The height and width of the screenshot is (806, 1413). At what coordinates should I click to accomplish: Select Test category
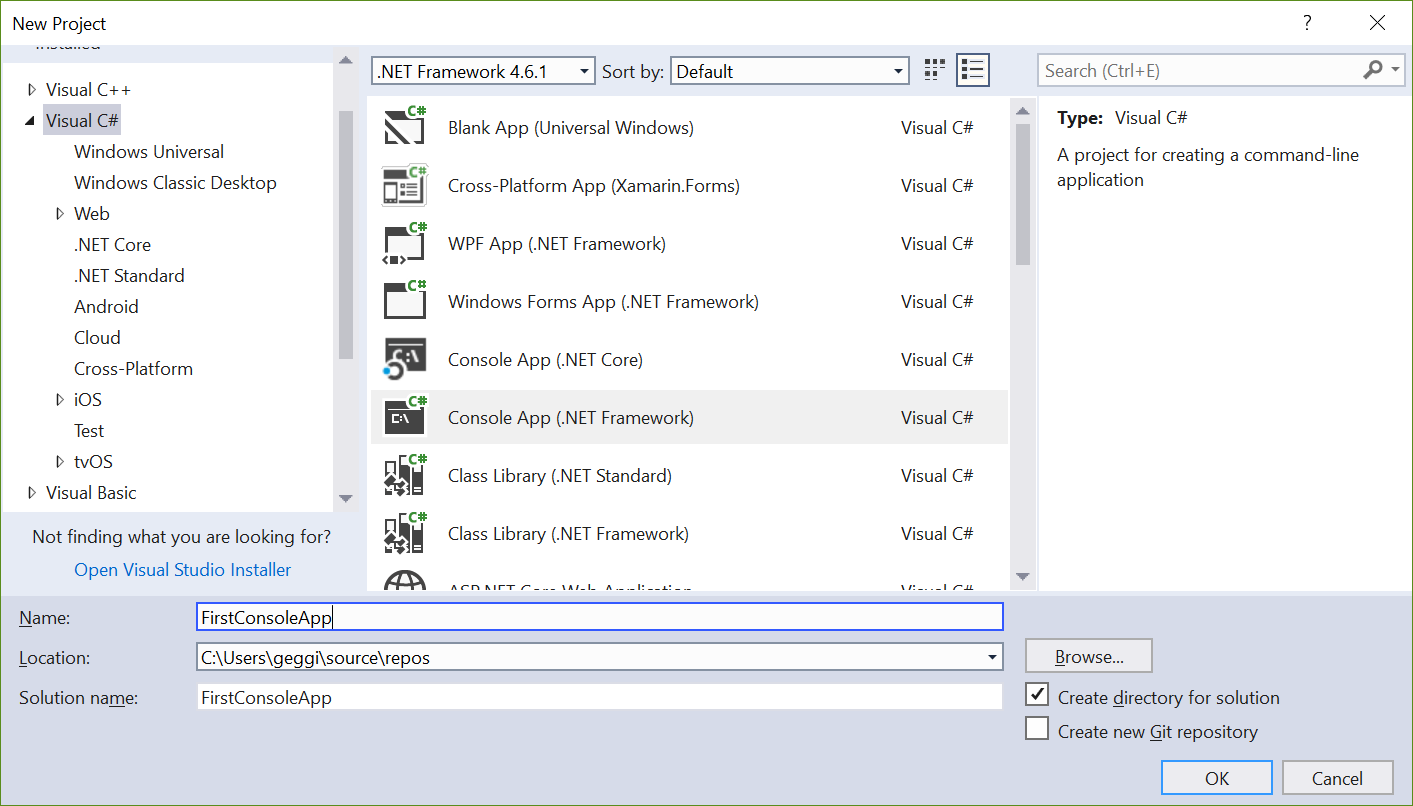tap(89, 431)
